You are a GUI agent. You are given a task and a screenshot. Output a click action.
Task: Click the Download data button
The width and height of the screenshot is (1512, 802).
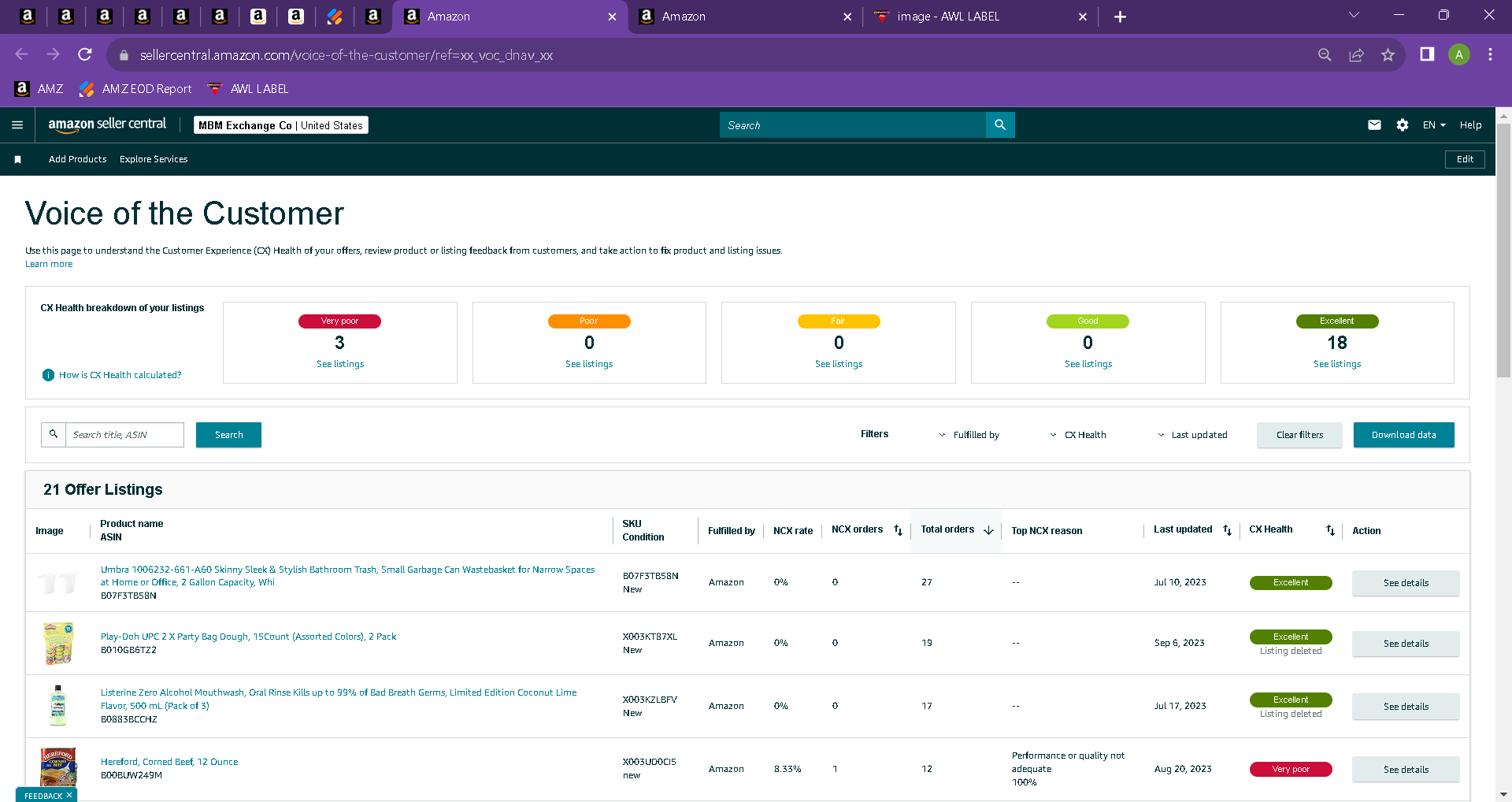(1403, 435)
